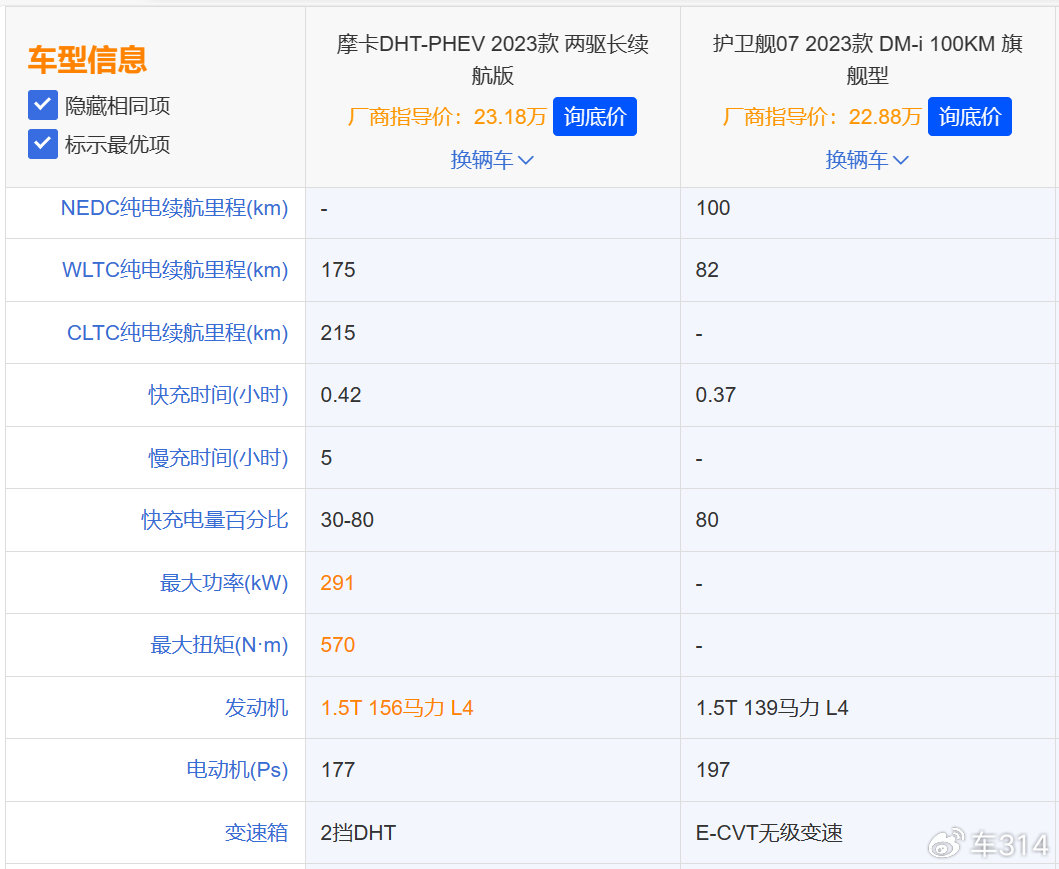Click the 变速箱 row label

pyautogui.click(x=257, y=832)
